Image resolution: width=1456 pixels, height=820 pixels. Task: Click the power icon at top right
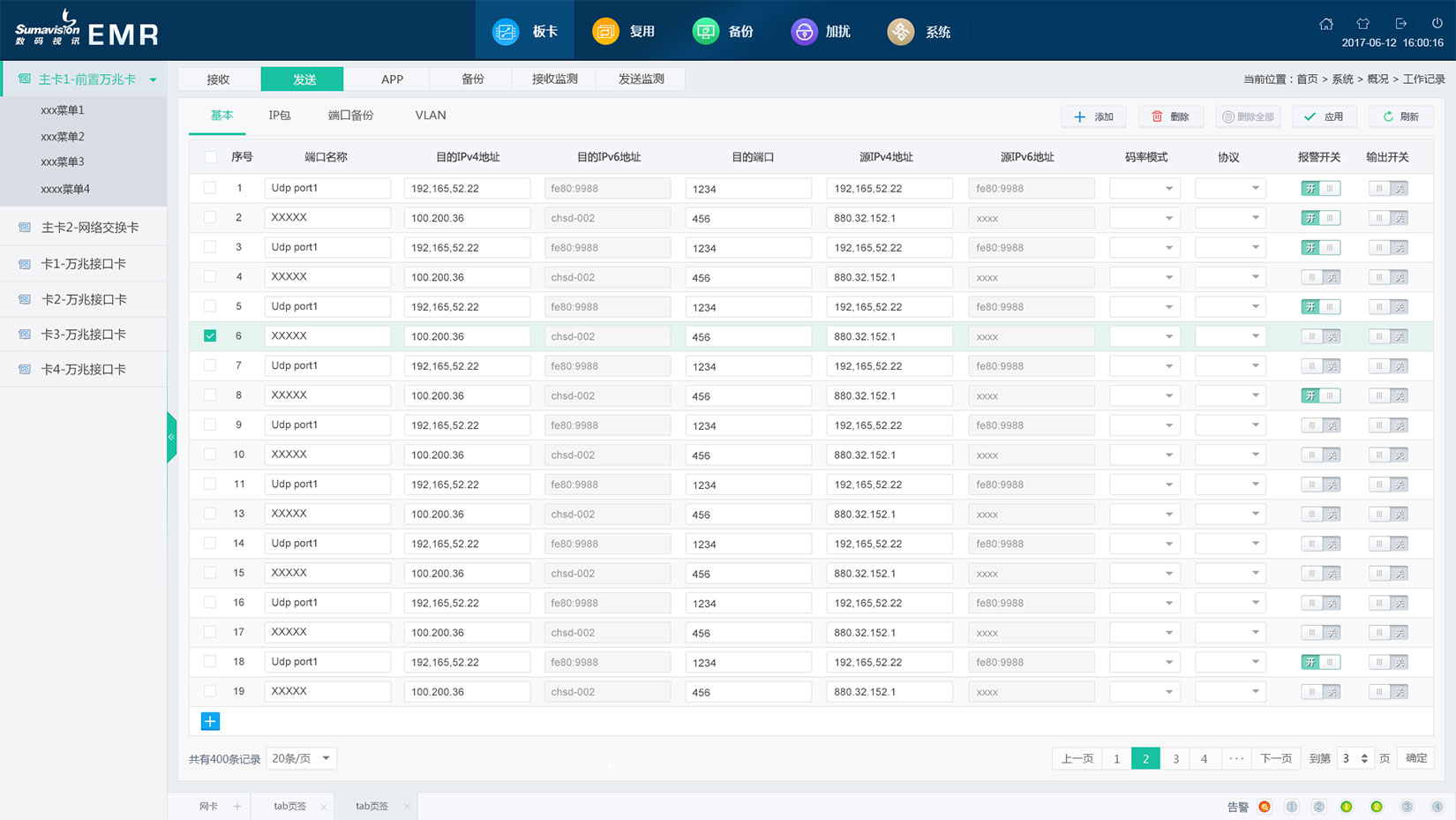click(x=1437, y=24)
